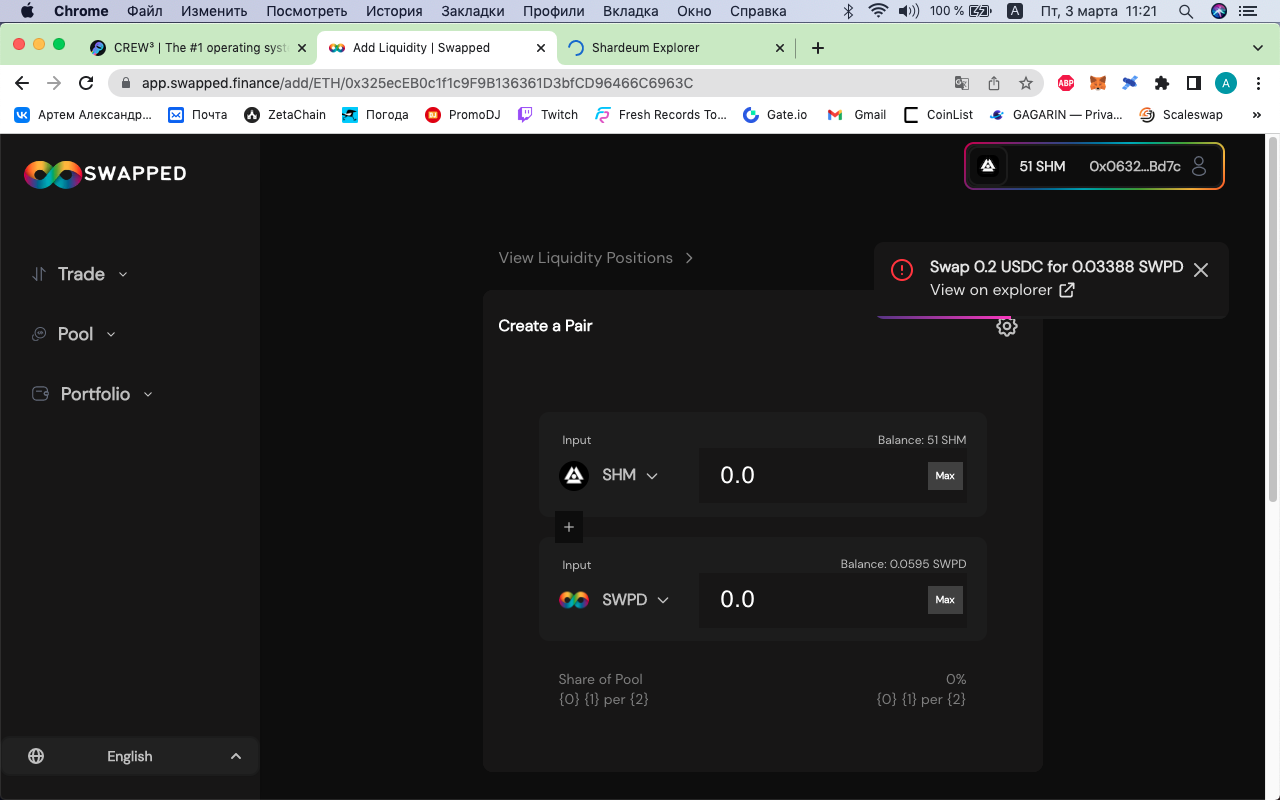The height and width of the screenshot is (800, 1280).
Task: Open the SHM token selector dropdown
Action: tap(630, 475)
